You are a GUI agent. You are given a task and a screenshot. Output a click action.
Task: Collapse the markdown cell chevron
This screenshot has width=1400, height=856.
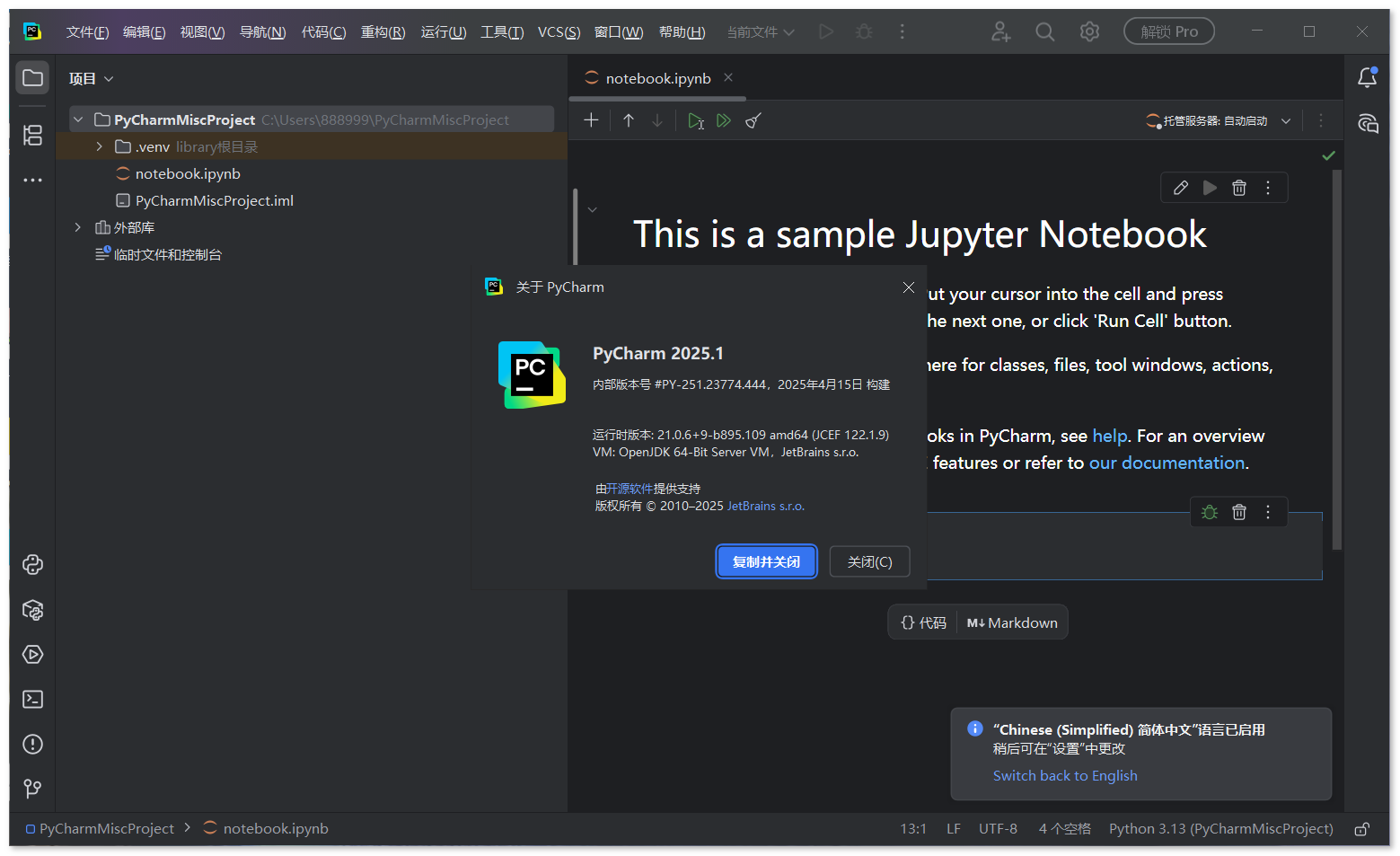592,209
